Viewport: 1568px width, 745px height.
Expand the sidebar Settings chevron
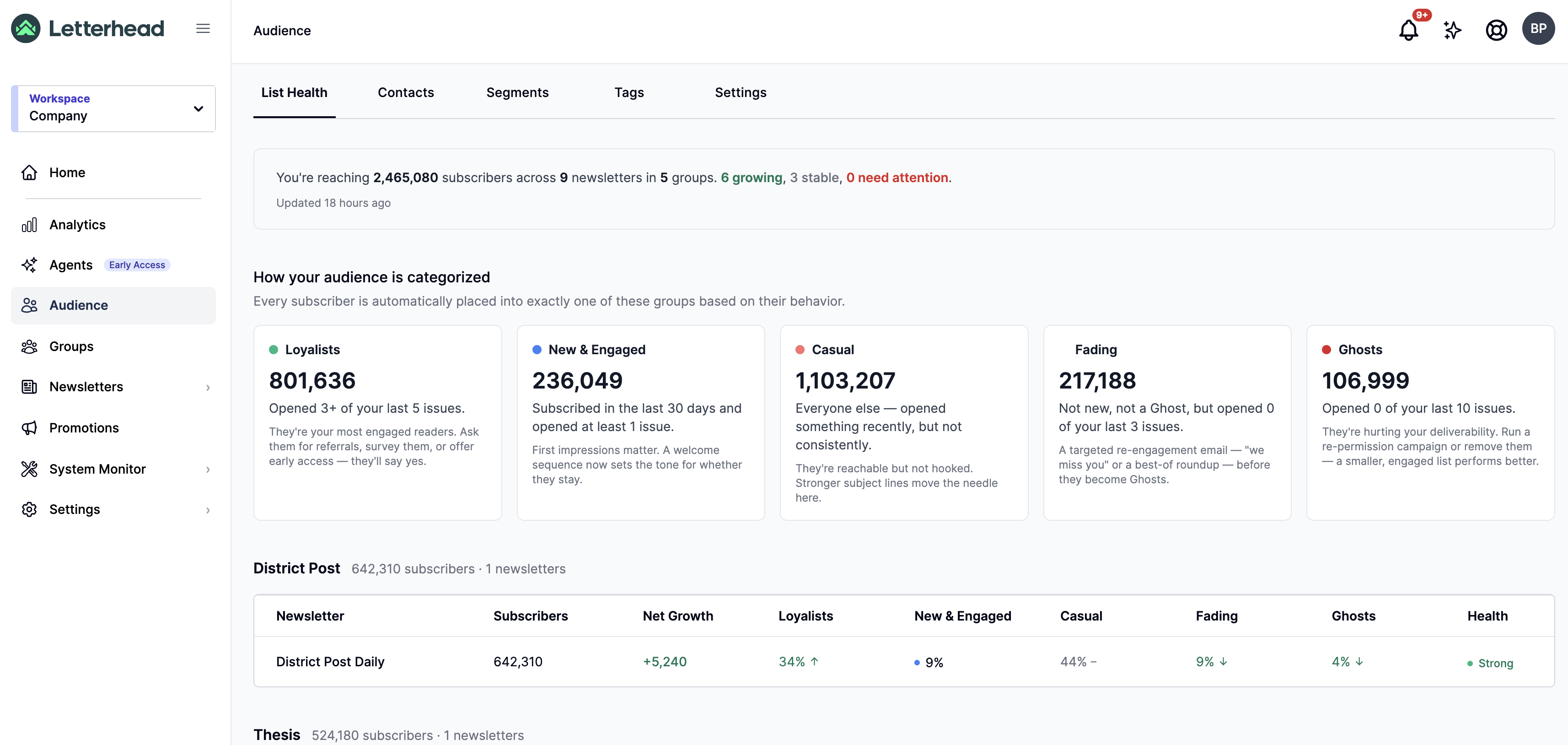click(208, 511)
